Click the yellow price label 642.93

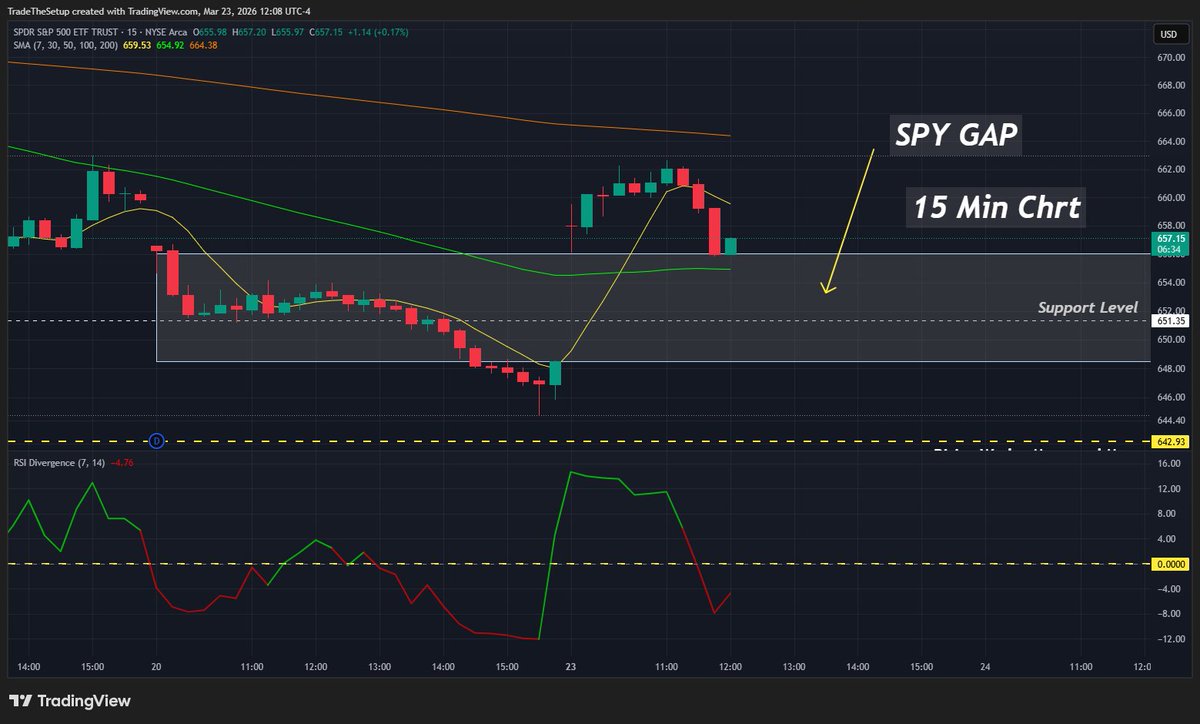(1171, 441)
